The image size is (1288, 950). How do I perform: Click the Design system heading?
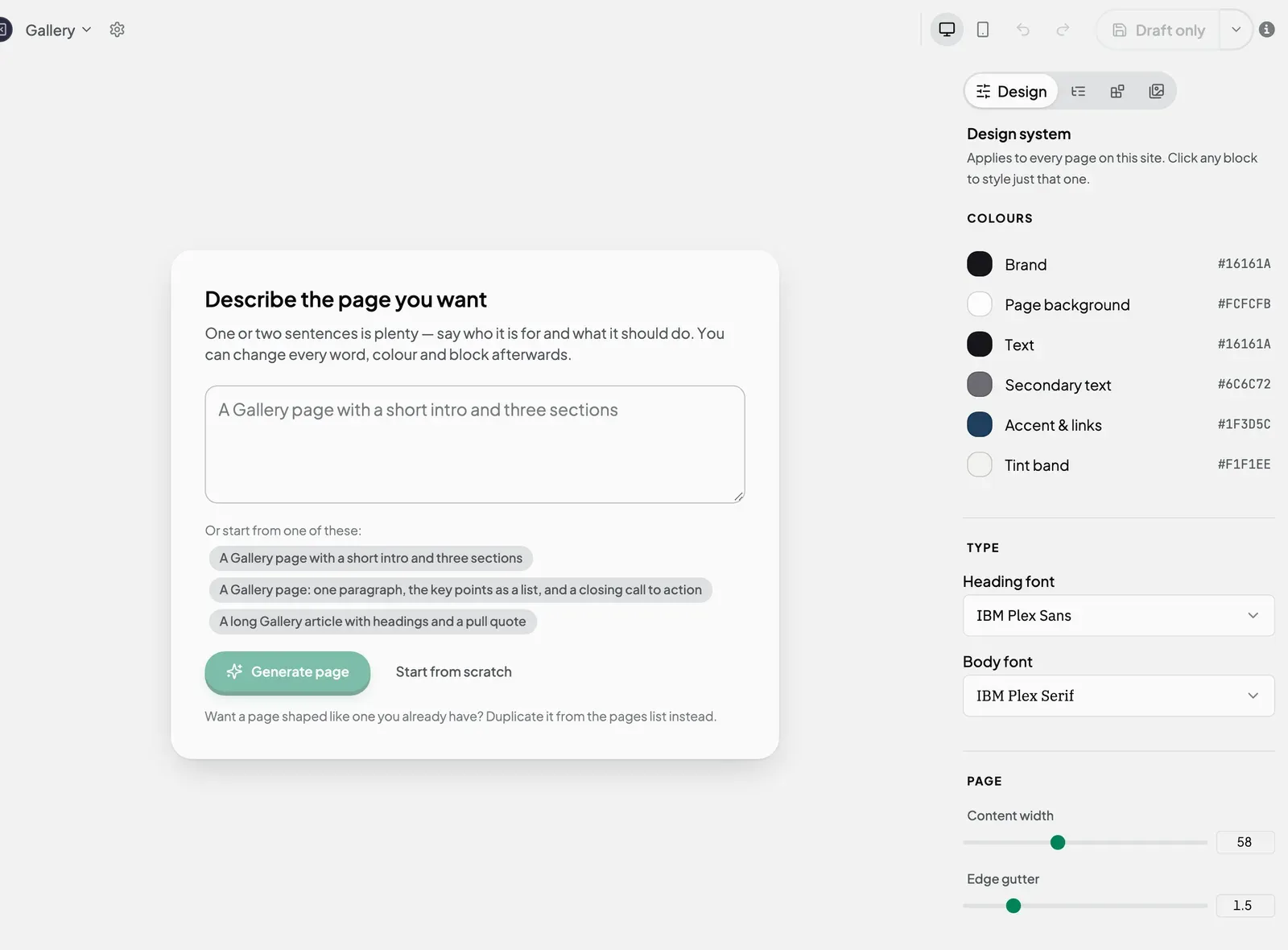(1018, 134)
